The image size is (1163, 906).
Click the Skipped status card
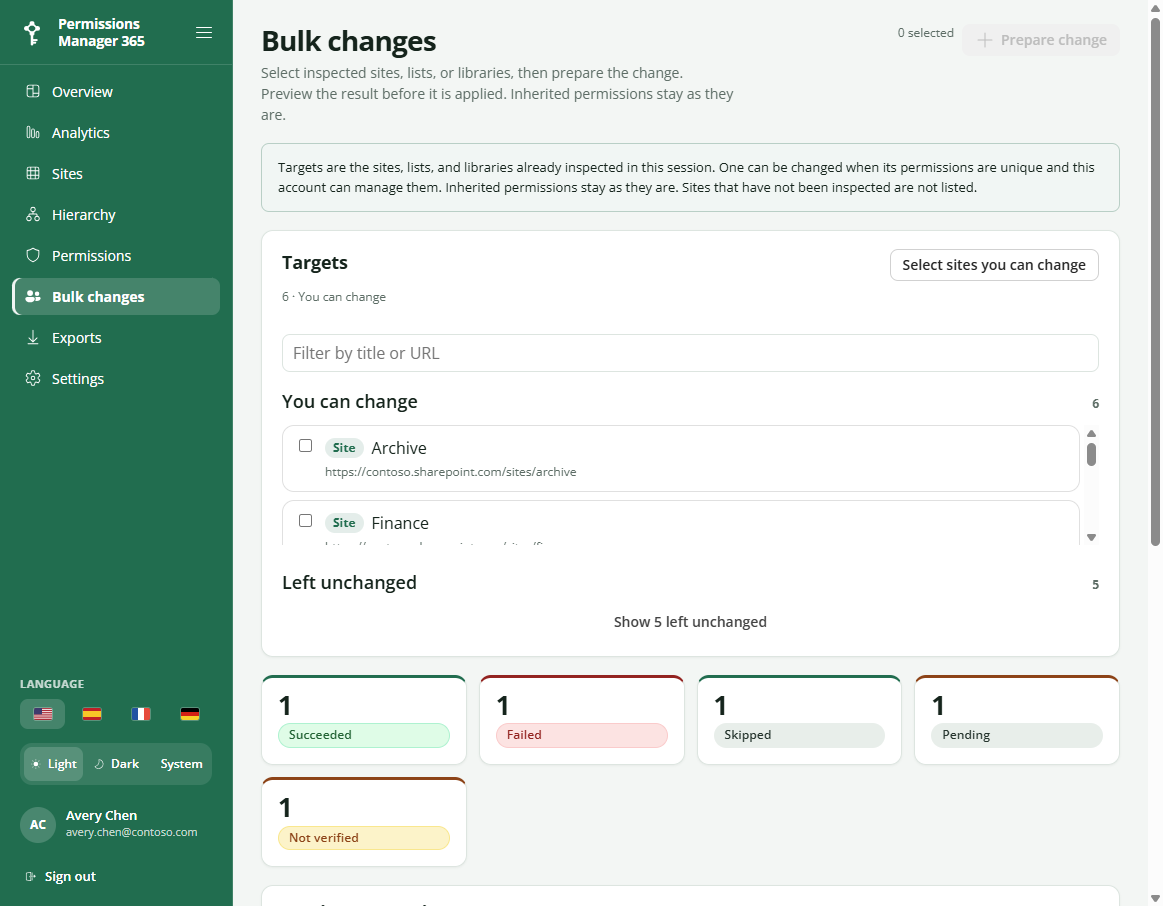(x=799, y=719)
